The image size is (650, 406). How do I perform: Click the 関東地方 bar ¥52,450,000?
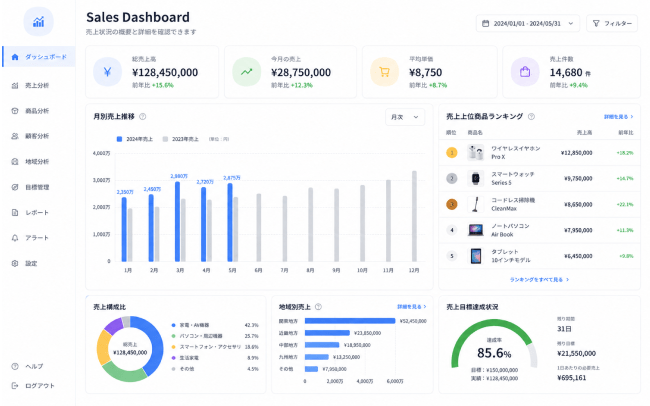click(350, 321)
